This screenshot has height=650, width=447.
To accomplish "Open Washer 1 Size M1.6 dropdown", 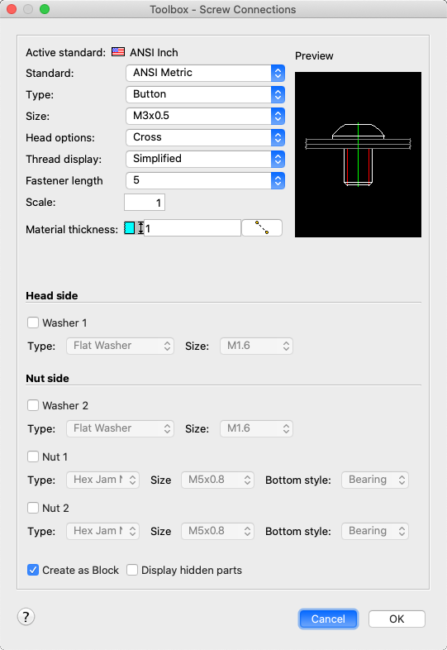I will (x=256, y=346).
